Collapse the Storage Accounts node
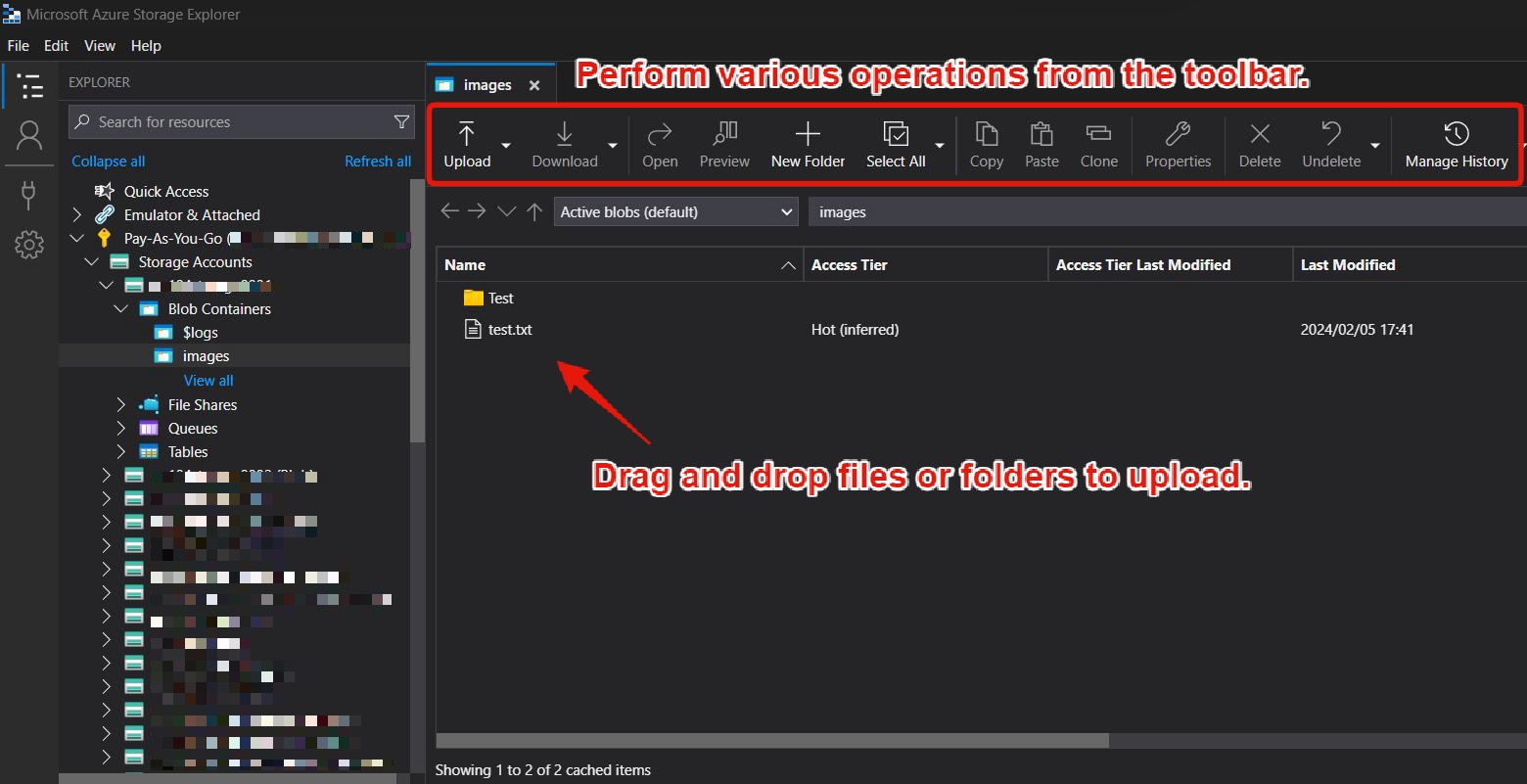Viewport: 1527px width, 784px height. (x=92, y=261)
